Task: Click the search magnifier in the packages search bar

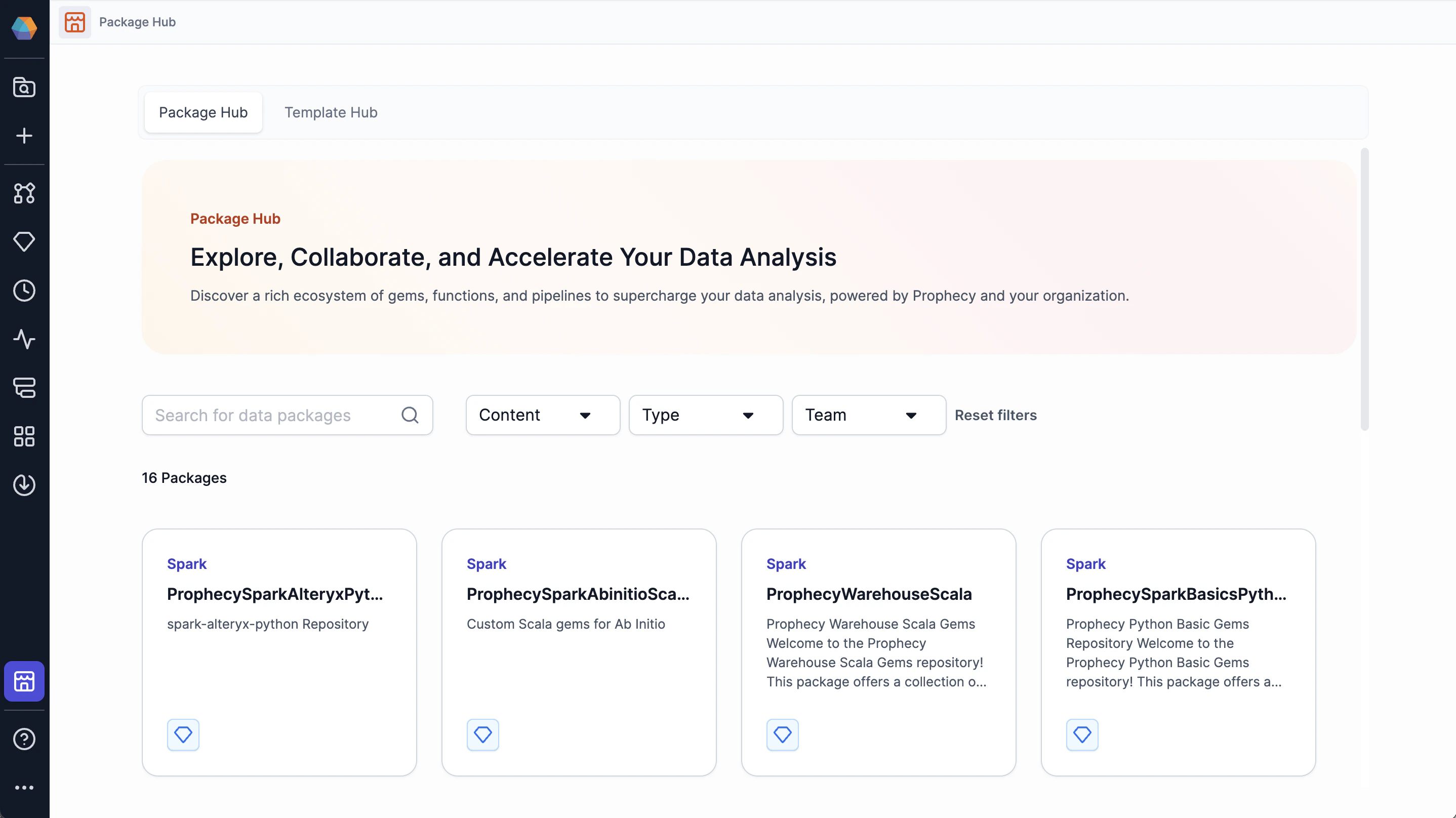Action: coord(410,415)
